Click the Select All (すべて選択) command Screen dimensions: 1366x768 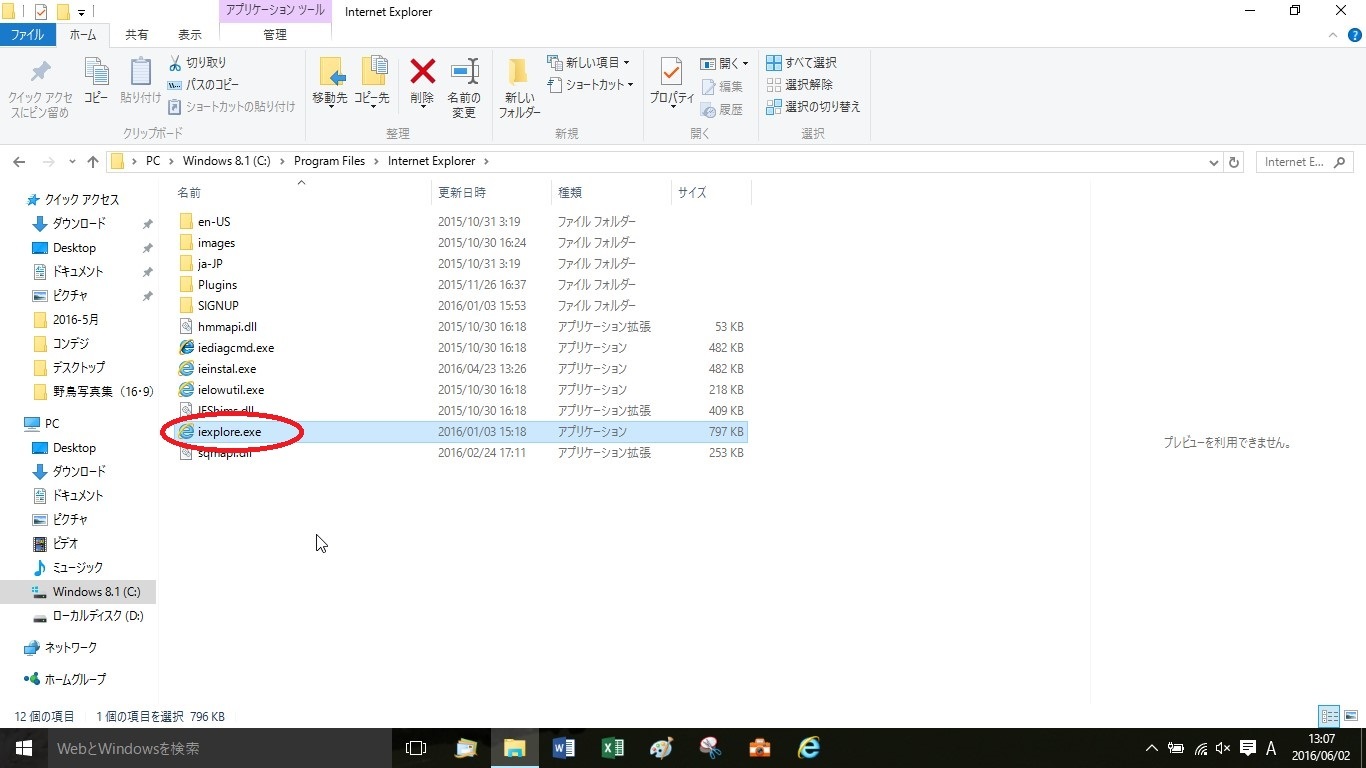coord(802,62)
